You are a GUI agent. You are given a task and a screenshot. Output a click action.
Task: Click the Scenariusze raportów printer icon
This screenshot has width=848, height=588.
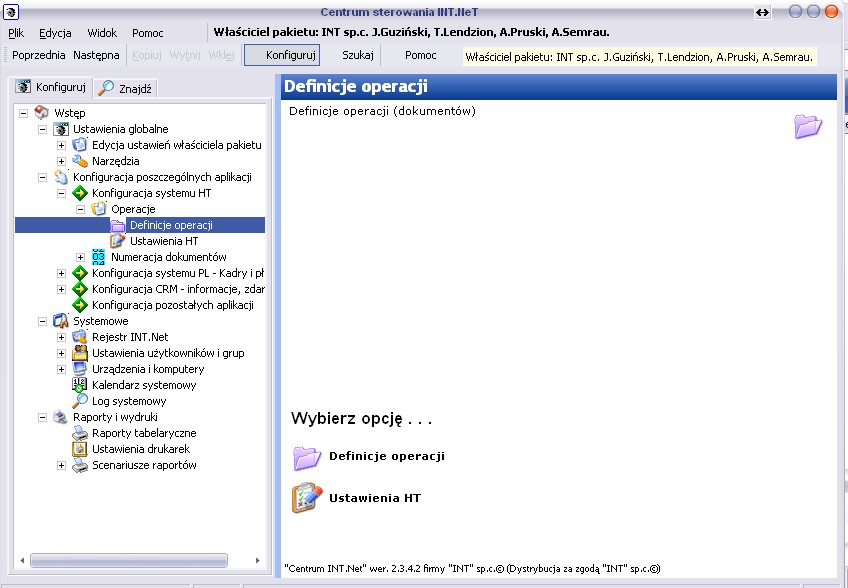80,465
